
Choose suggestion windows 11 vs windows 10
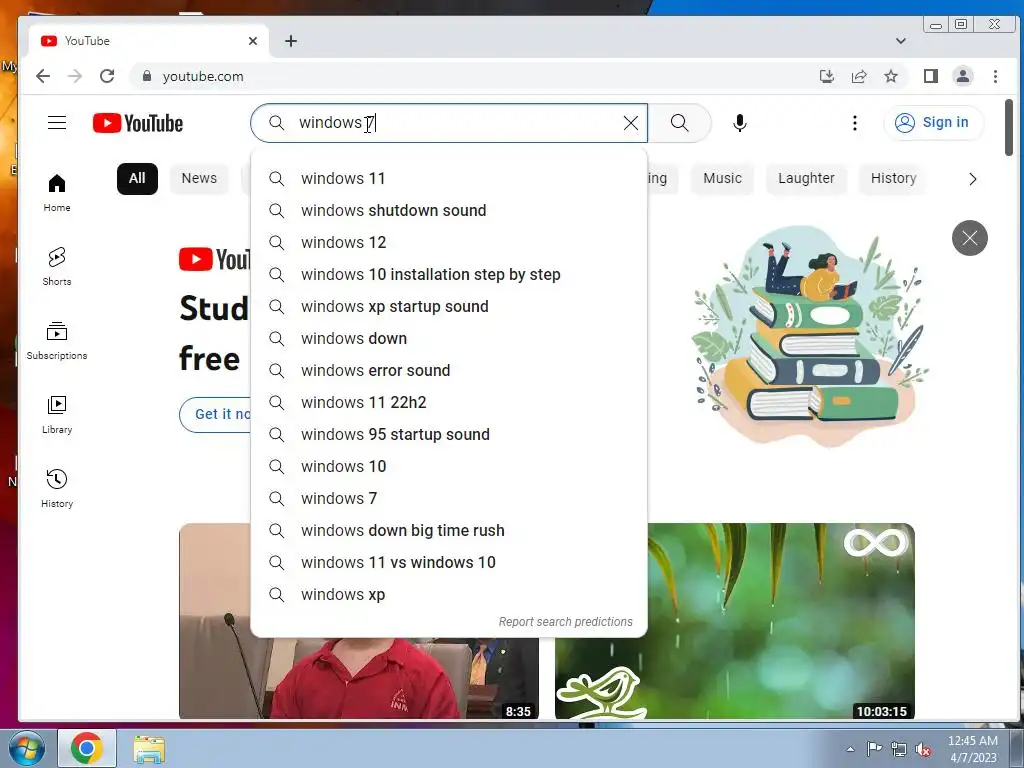point(449,563)
